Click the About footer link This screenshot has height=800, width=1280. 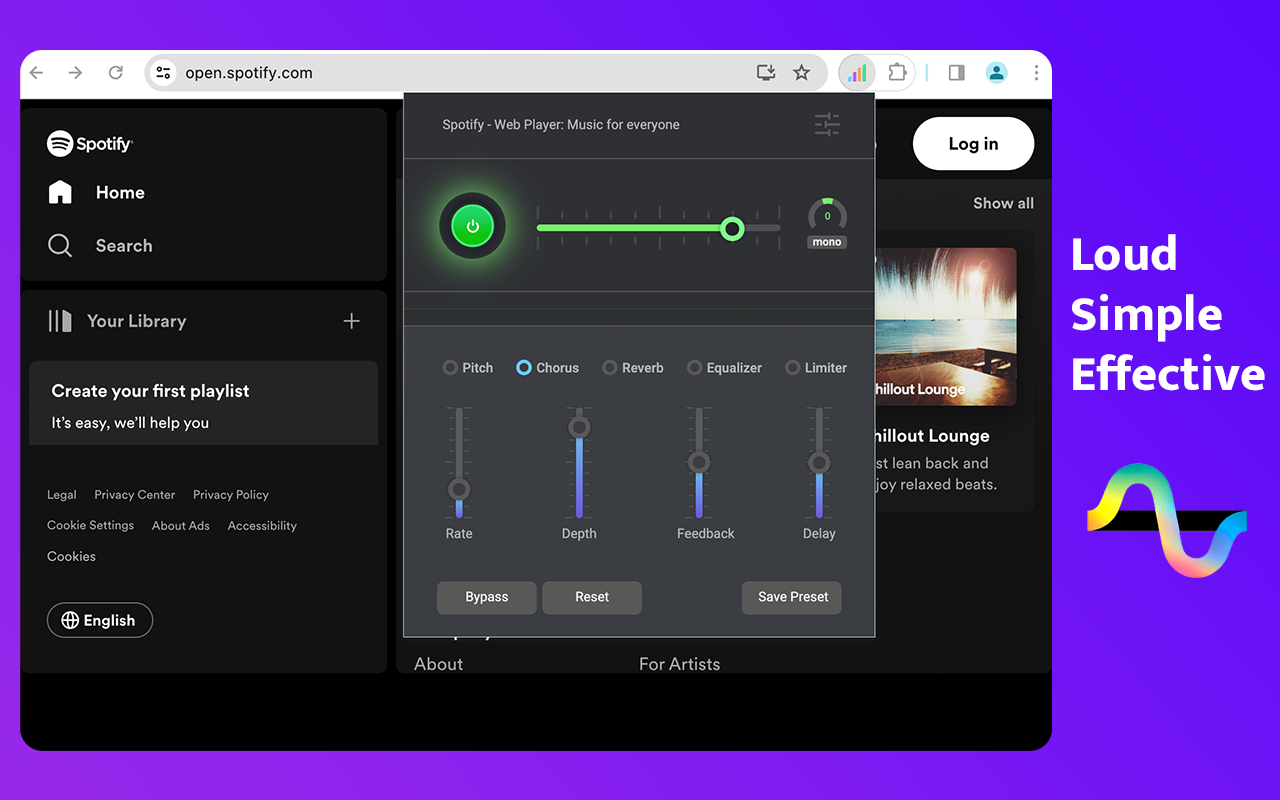439,664
